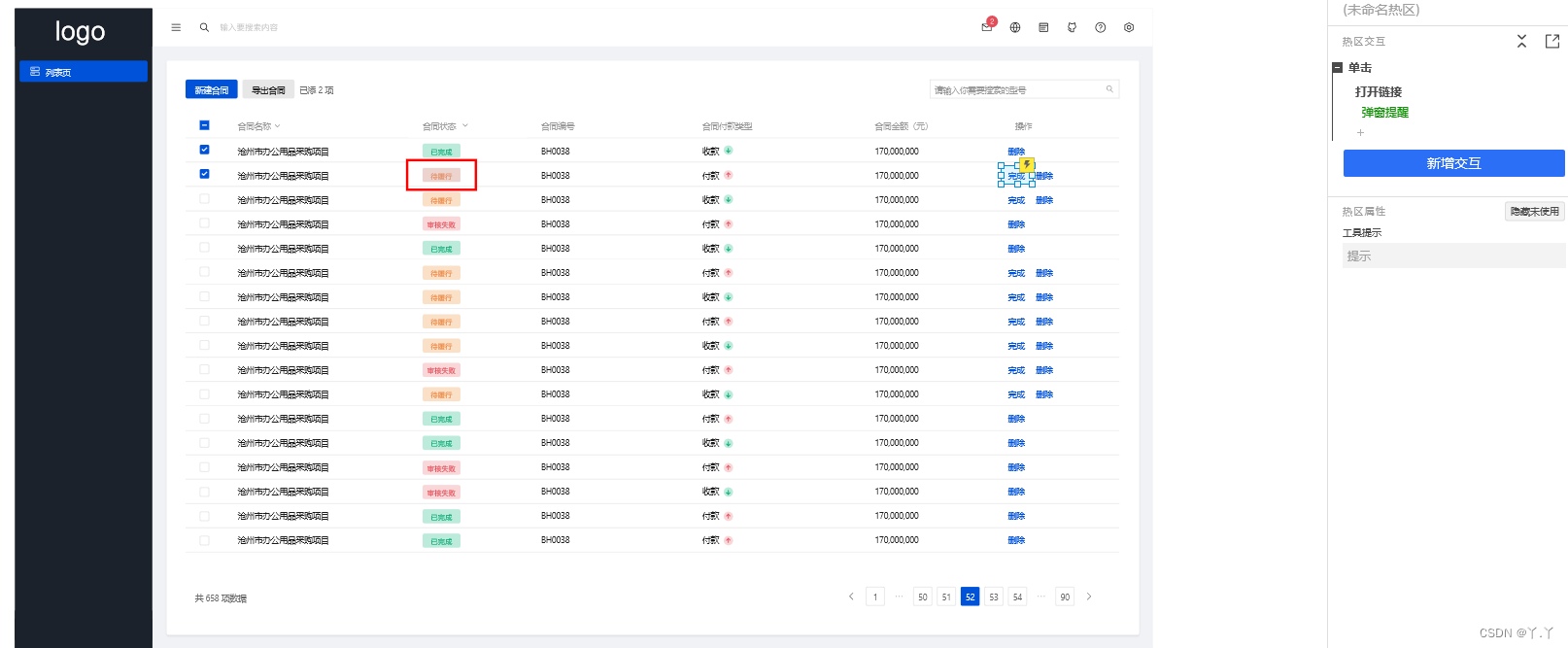Click the 隐藏未使用 button
The width and height of the screenshot is (1568, 648).
coord(1535,211)
